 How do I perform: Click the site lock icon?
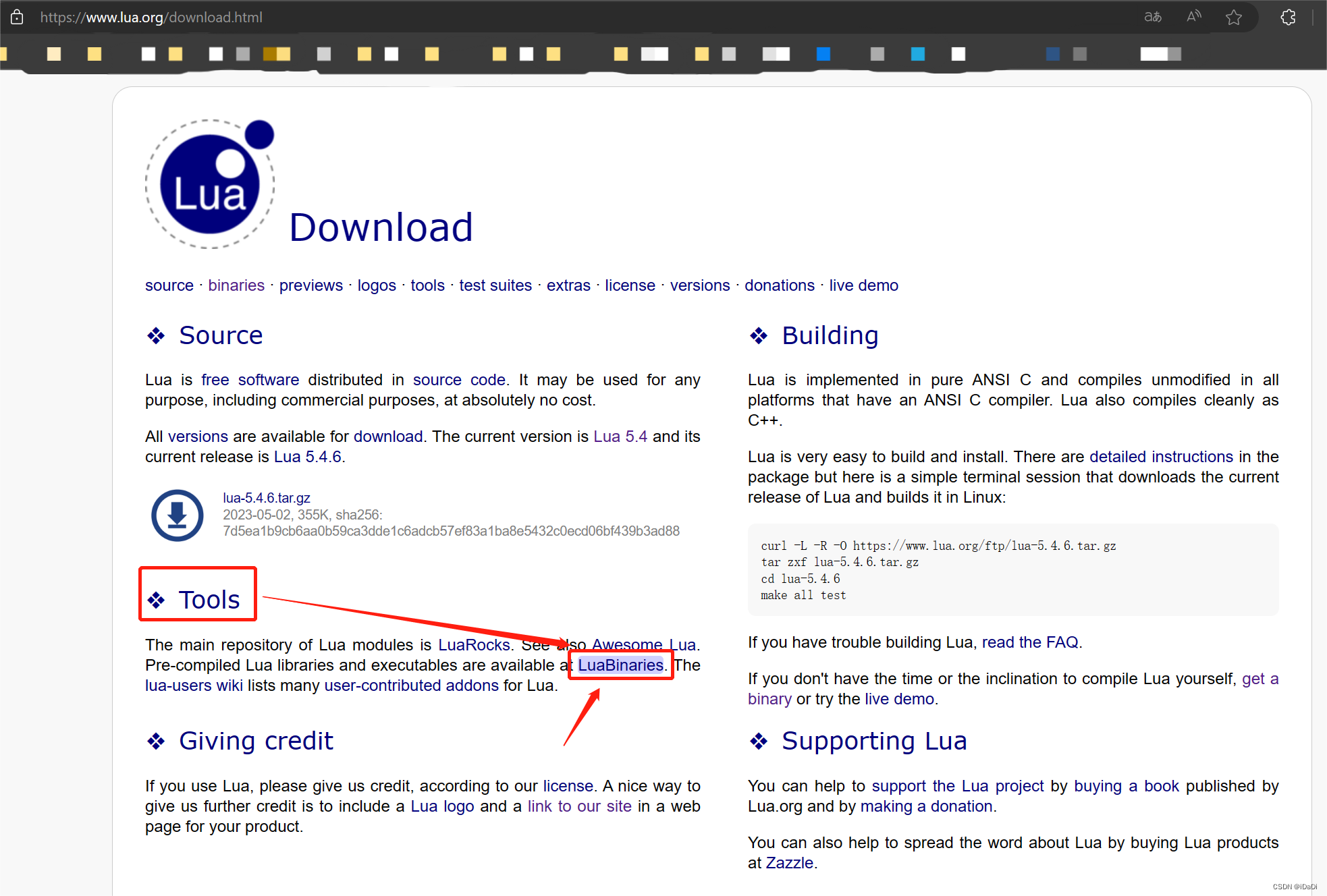pyautogui.click(x=17, y=17)
